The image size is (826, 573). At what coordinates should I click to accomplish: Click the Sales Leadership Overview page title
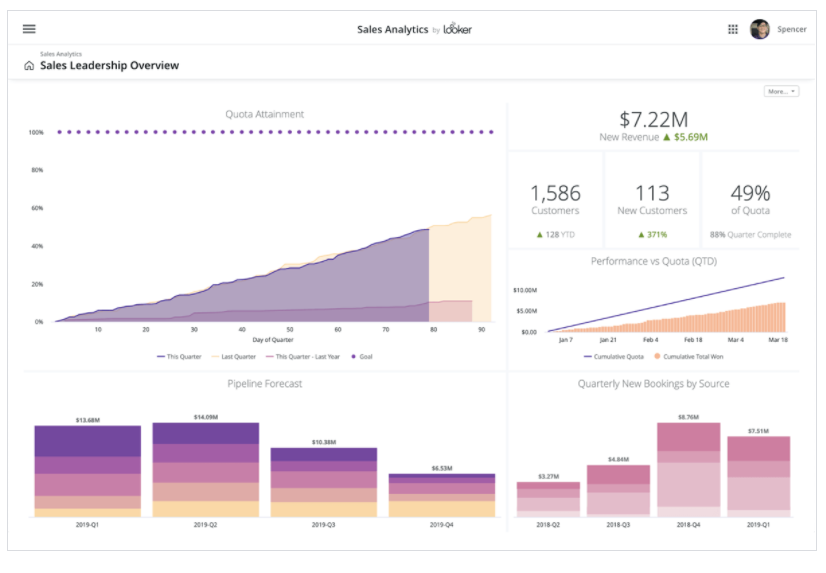tap(110, 65)
